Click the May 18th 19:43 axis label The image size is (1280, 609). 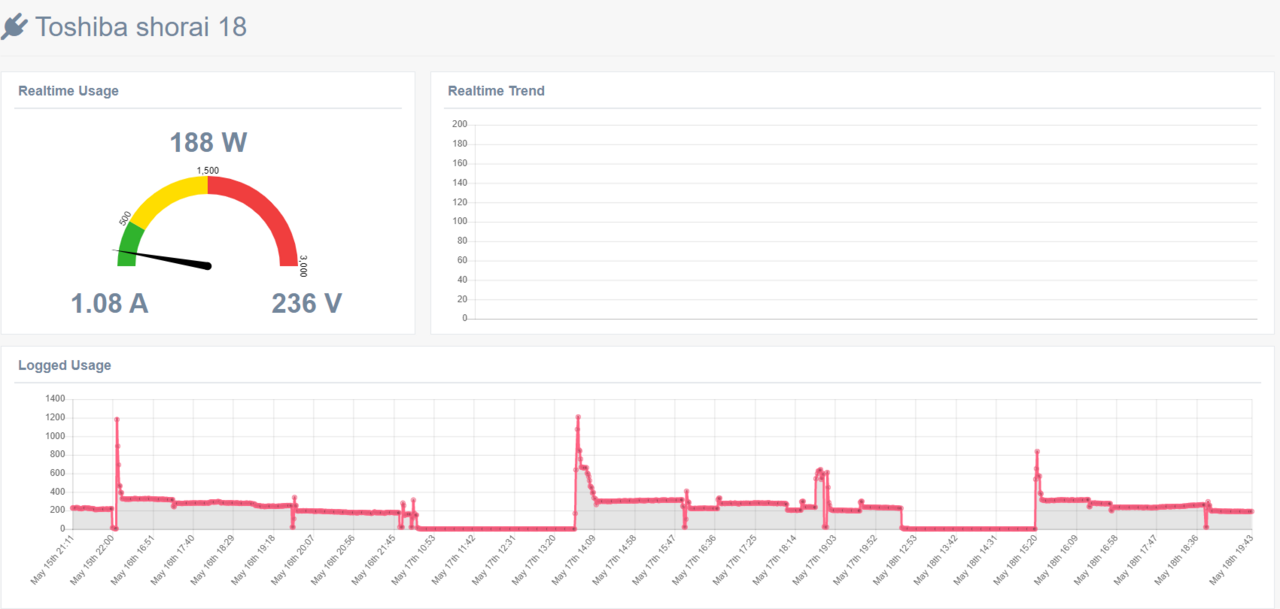point(1230,559)
